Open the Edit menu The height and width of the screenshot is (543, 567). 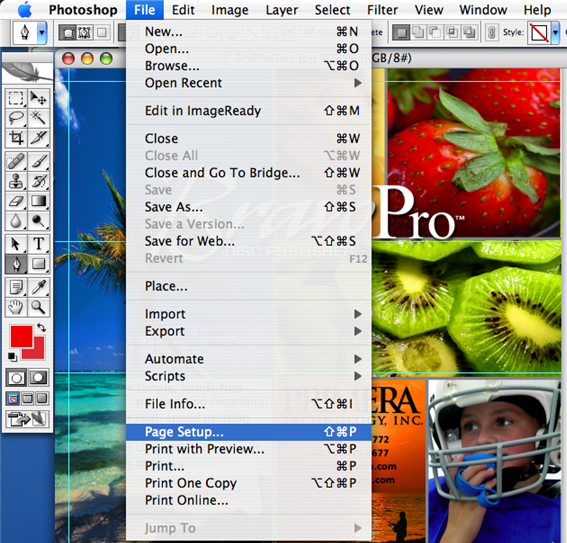coord(183,10)
